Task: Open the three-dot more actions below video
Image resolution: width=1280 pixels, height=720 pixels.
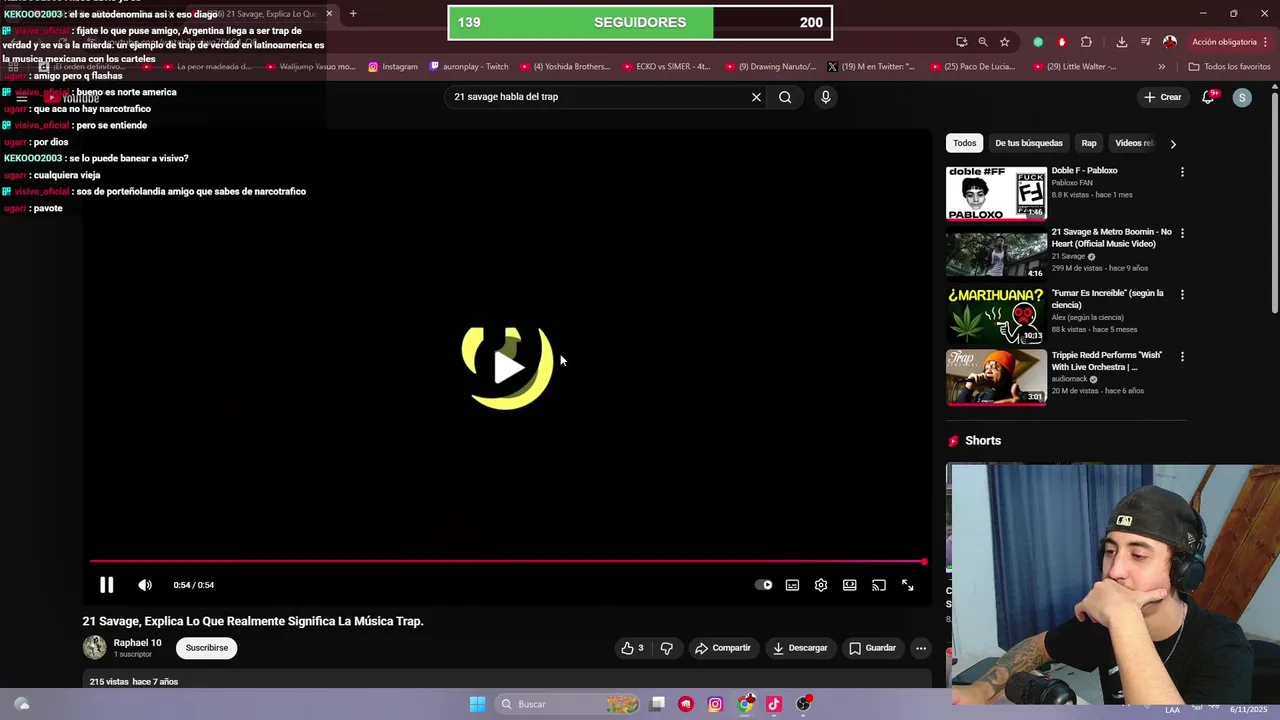Action: (x=921, y=648)
